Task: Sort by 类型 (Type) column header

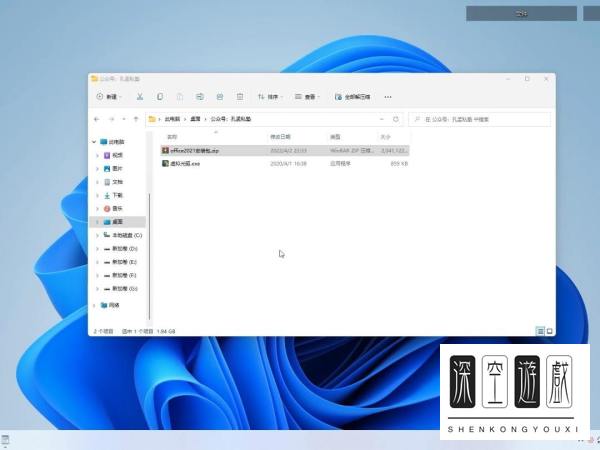Action: [x=335, y=137]
